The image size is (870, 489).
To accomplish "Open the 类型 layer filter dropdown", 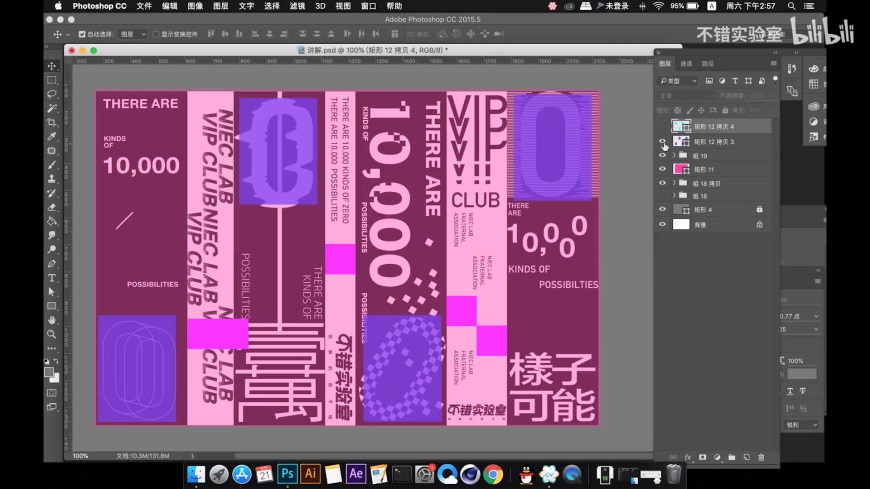I will coord(678,81).
